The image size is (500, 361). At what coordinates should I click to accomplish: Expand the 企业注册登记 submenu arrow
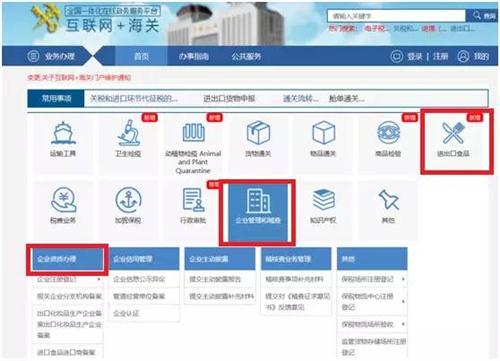[x=99, y=279]
